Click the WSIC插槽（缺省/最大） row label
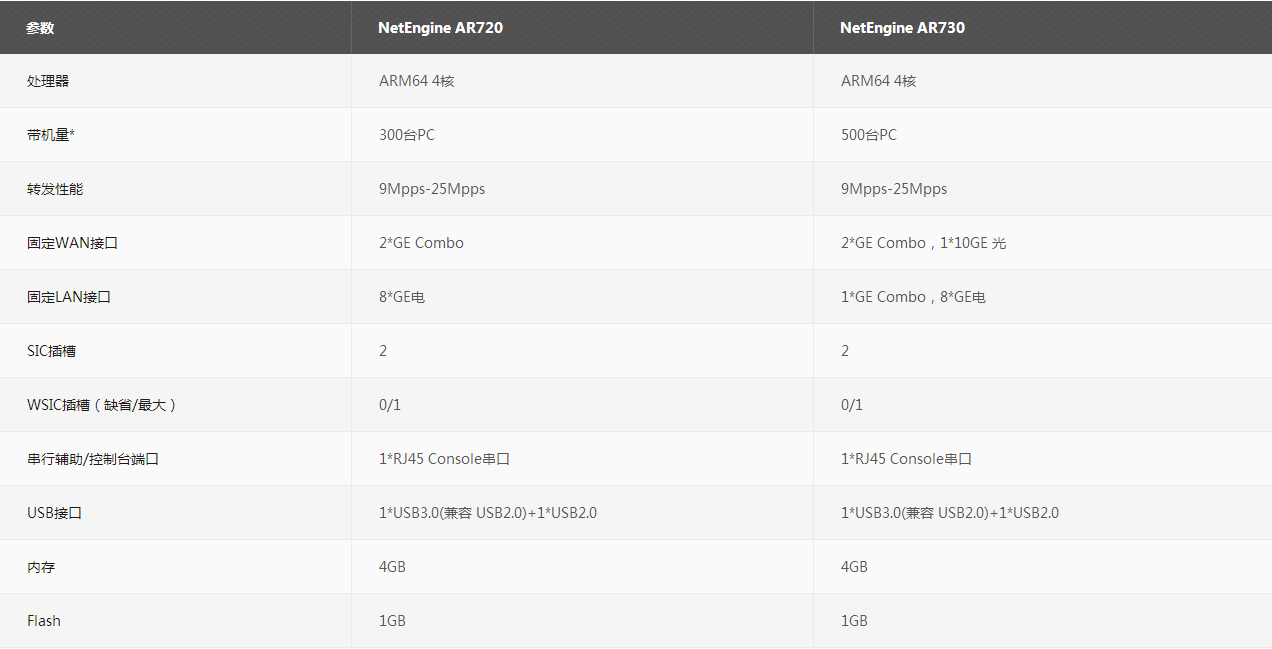 [102, 405]
